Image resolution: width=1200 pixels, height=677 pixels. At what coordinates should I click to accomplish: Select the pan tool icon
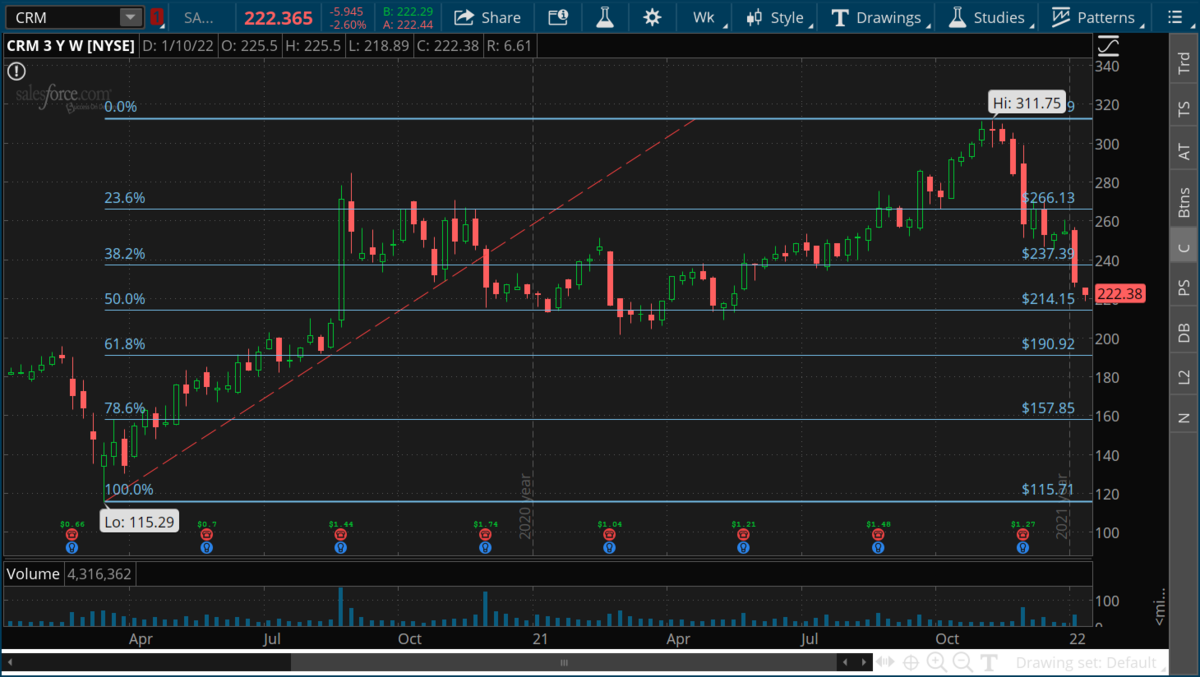pos(885,662)
